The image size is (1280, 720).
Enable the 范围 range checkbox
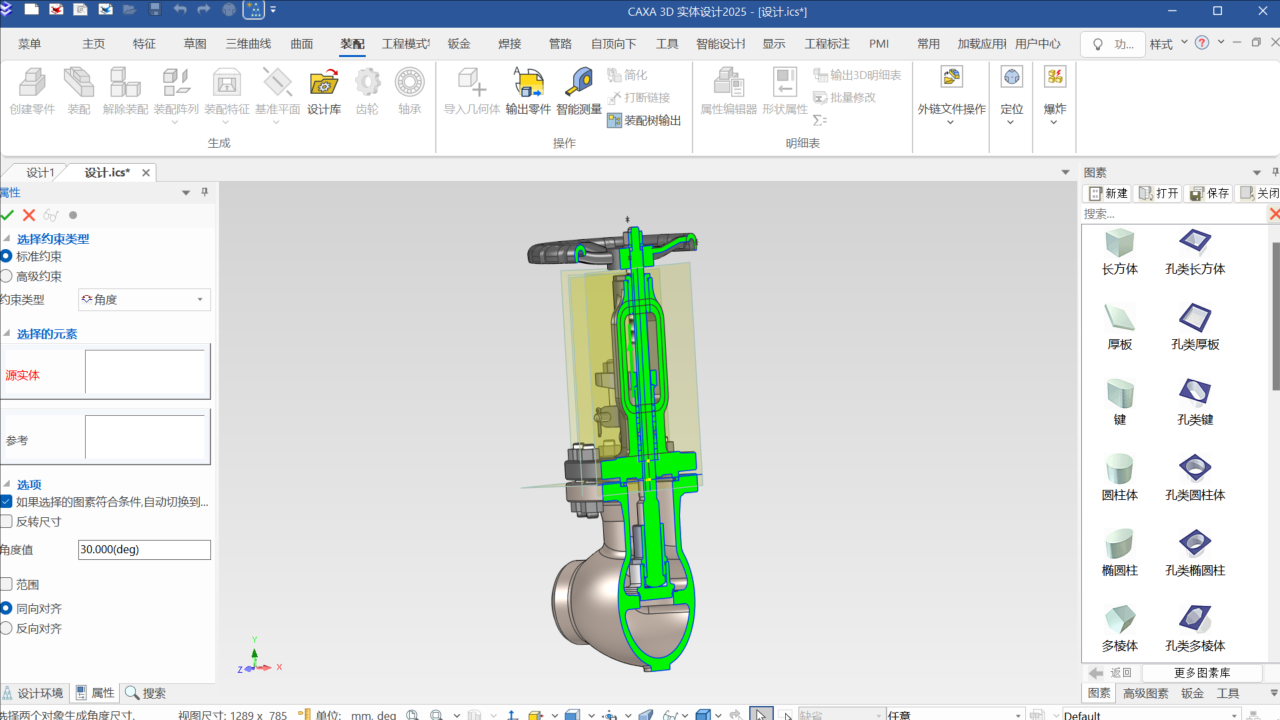(7, 585)
